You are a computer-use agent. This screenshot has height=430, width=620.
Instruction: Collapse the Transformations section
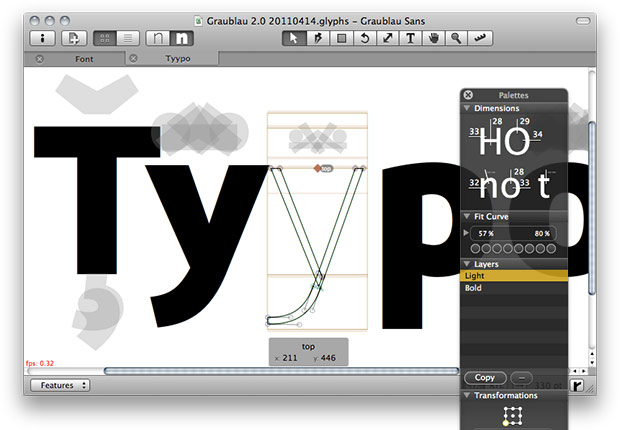click(467, 395)
